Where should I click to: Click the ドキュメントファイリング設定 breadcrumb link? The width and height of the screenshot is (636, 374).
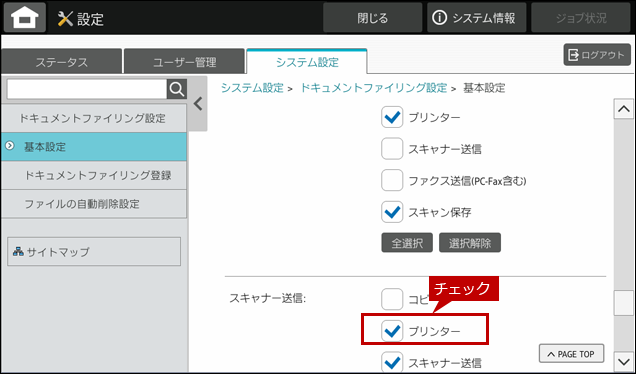click(x=373, y=88)
